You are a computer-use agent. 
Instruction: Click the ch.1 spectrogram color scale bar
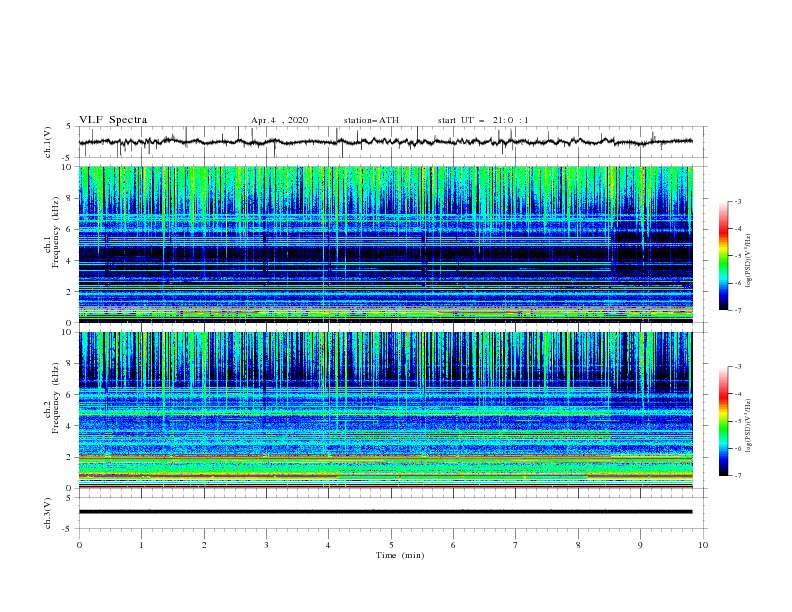[x=723, y=256]
